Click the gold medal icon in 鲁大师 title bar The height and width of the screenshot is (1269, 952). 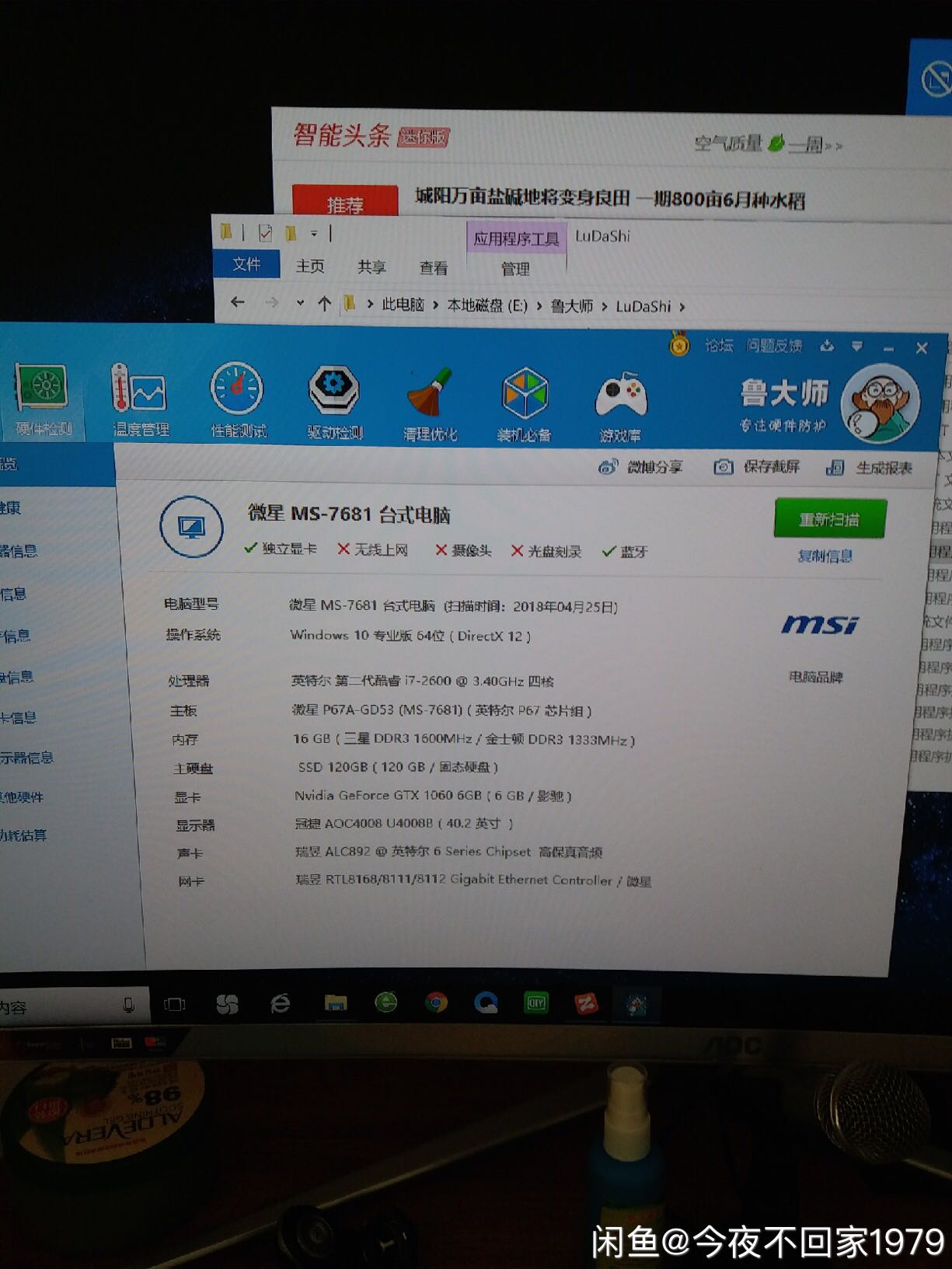coord(679,343)
